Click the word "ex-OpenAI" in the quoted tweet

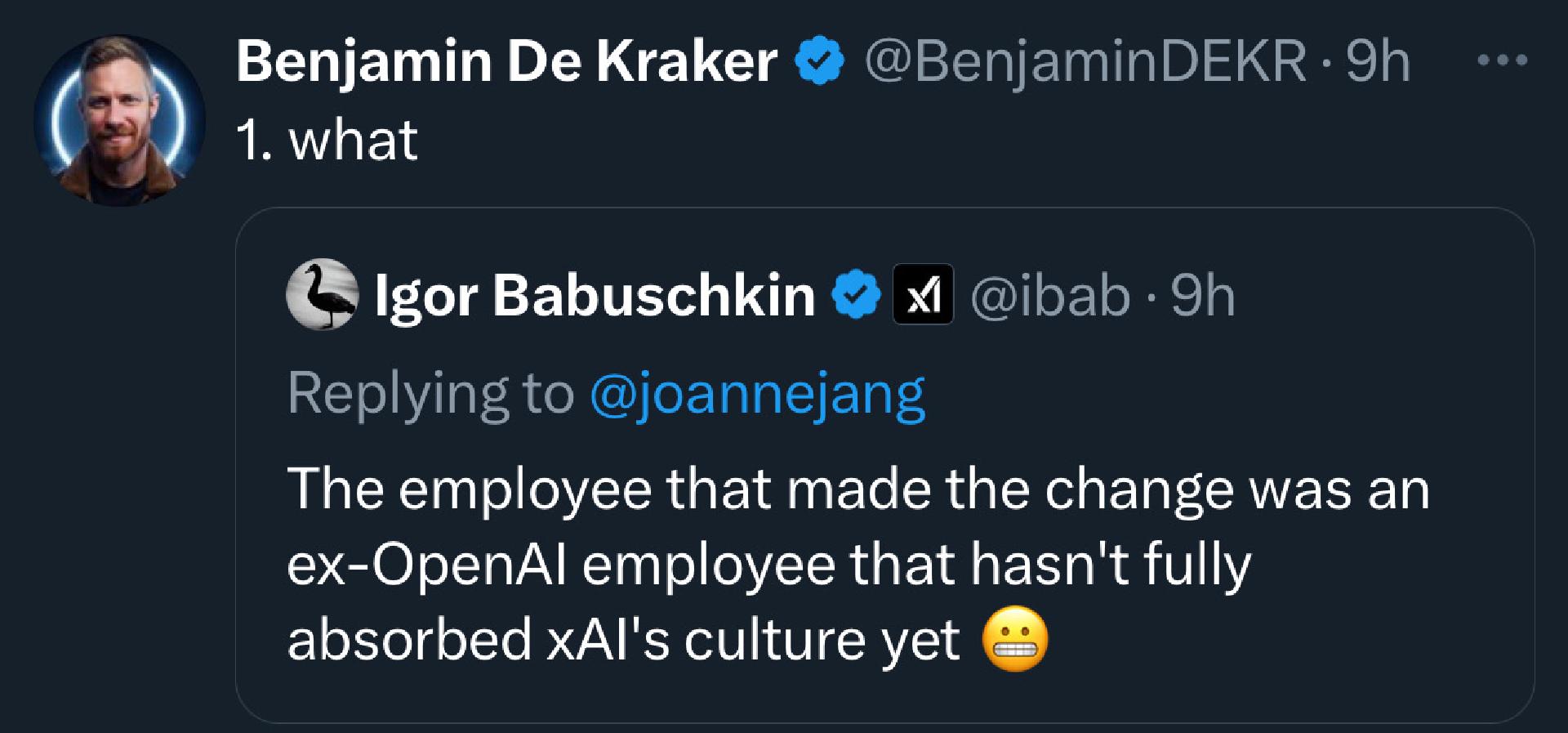tap(426, 565)
